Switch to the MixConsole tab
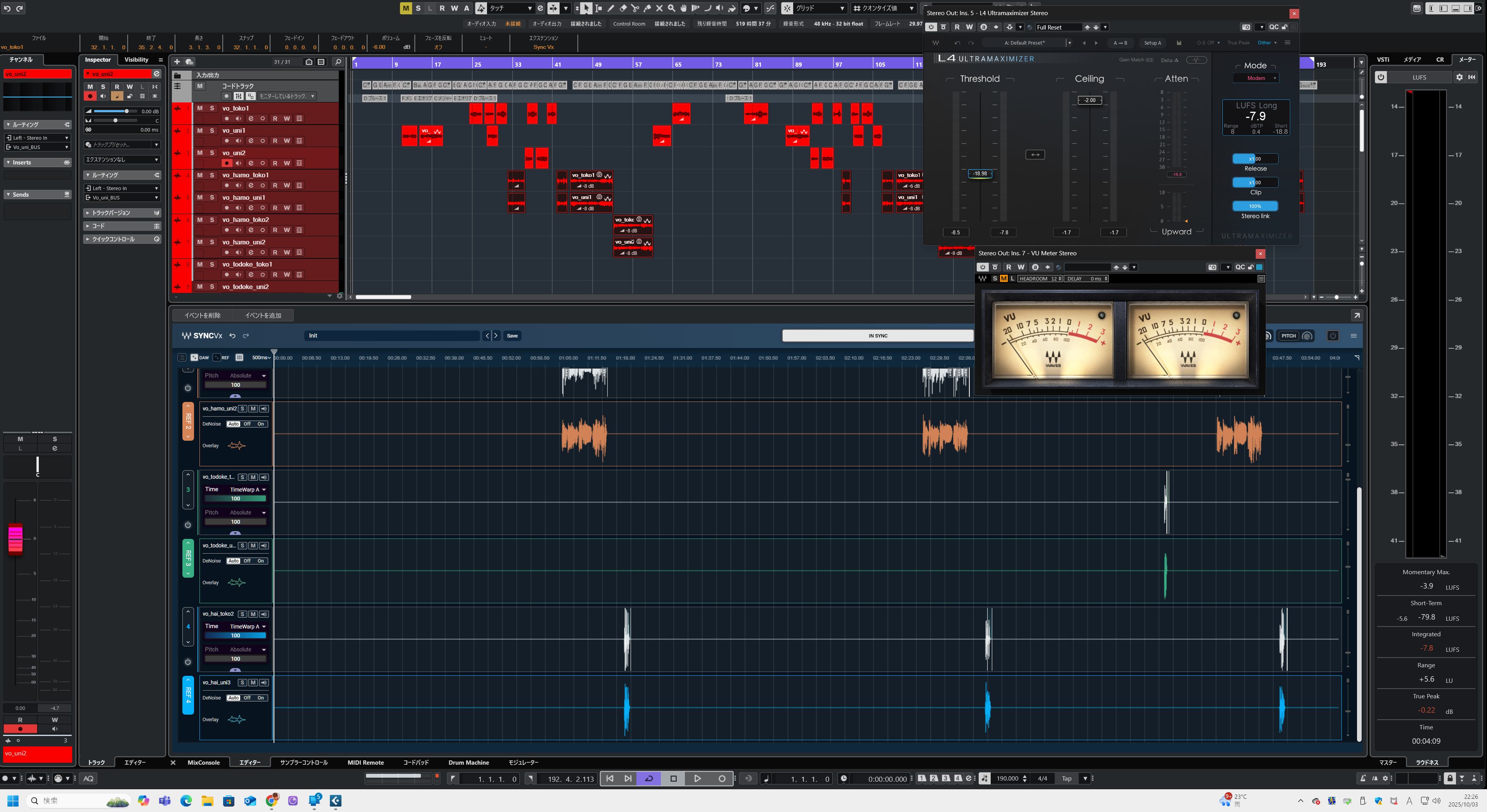 click(203, 762)
